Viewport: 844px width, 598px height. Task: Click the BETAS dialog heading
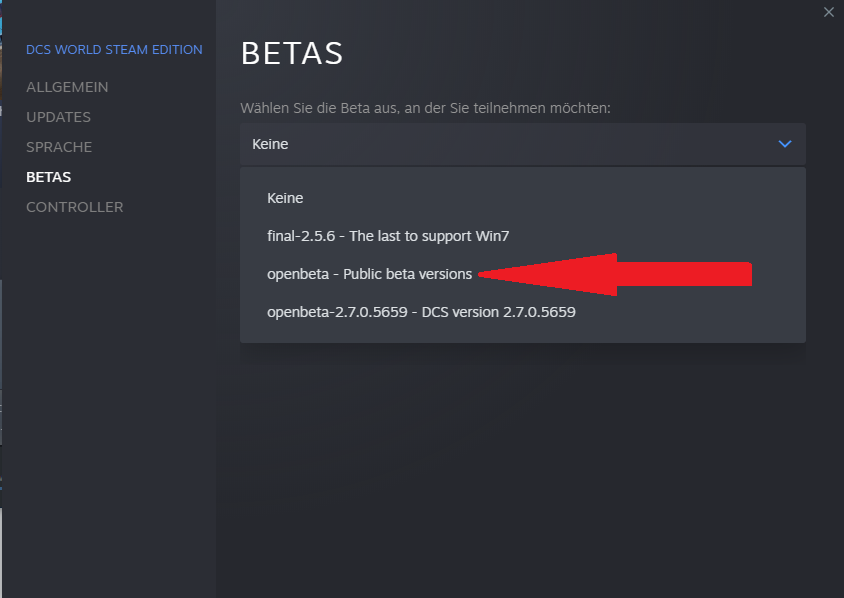coord(291,54)
